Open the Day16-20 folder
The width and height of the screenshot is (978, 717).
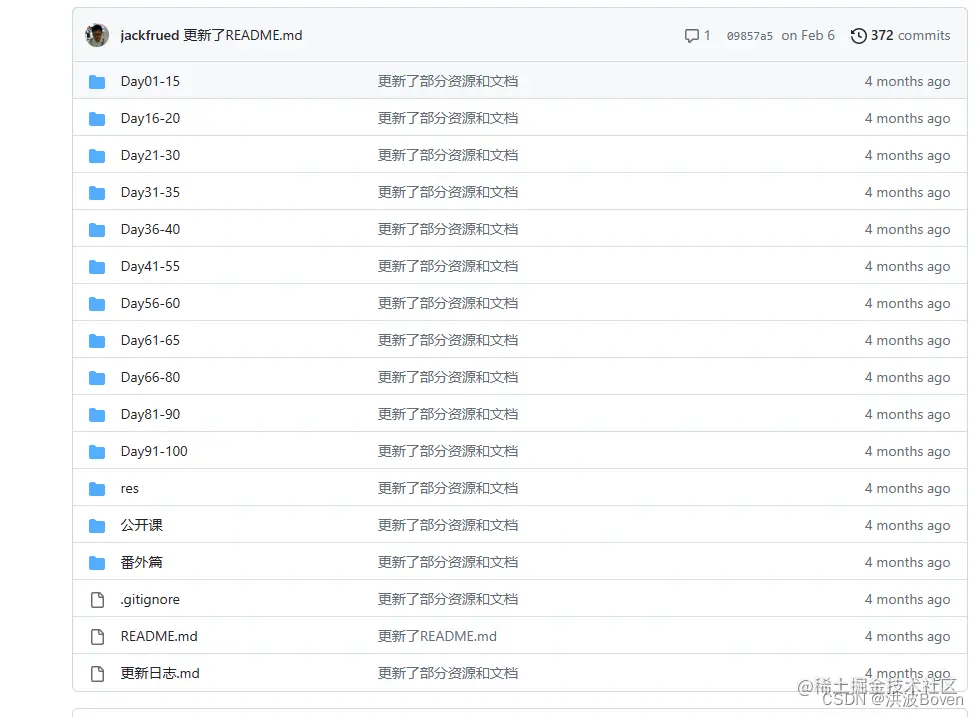[150, 118]
